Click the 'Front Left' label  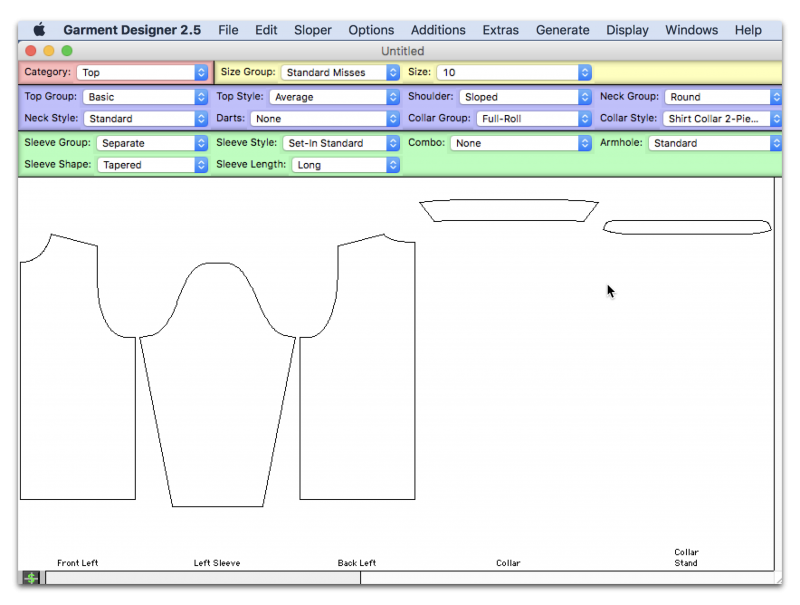pos(78,563)
